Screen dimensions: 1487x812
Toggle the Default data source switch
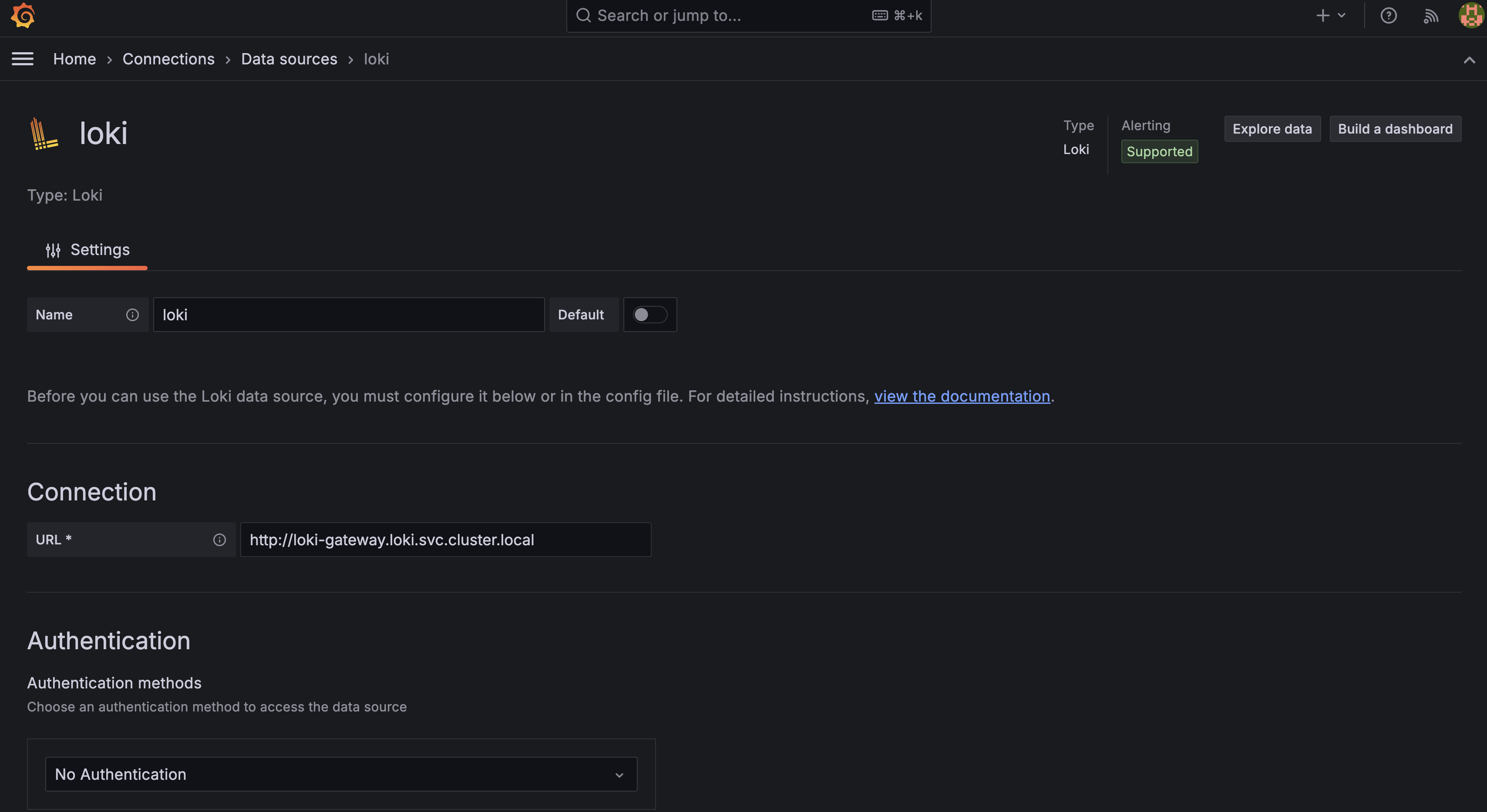(650, 315)
